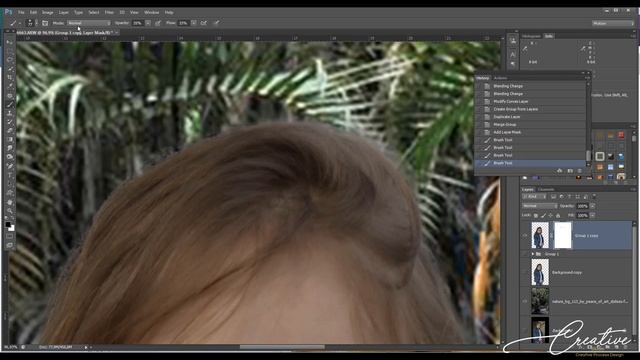Select the Crop tool
This screenshot has width=640, height=360.
click(x=9, y=78)
